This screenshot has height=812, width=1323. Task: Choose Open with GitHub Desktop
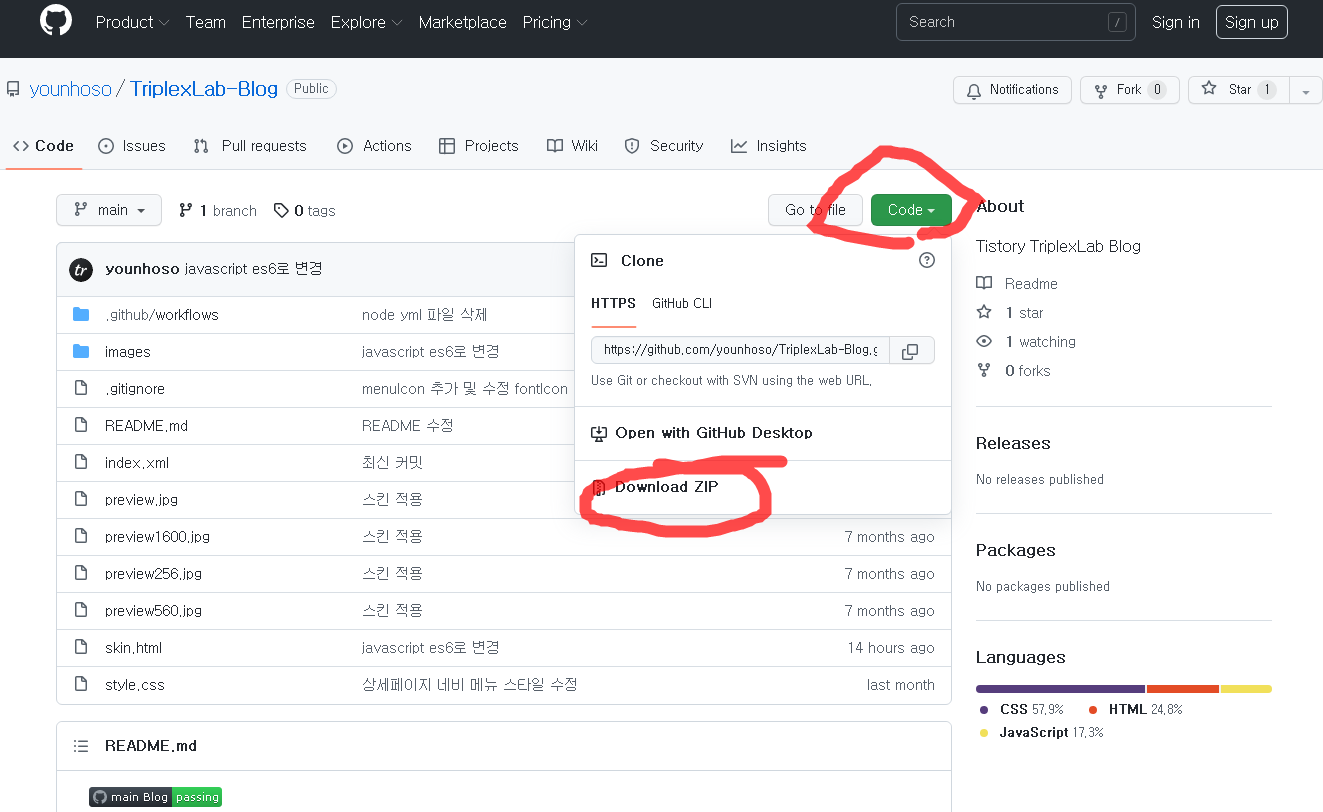[x=702, y=433]
